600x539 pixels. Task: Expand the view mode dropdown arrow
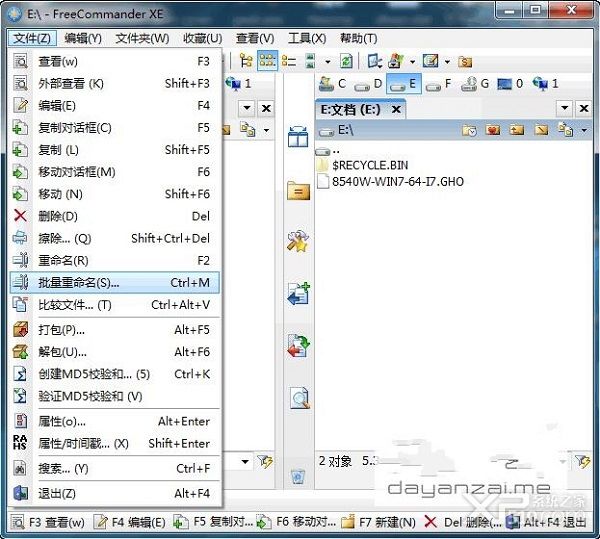[x=328, y=62]
